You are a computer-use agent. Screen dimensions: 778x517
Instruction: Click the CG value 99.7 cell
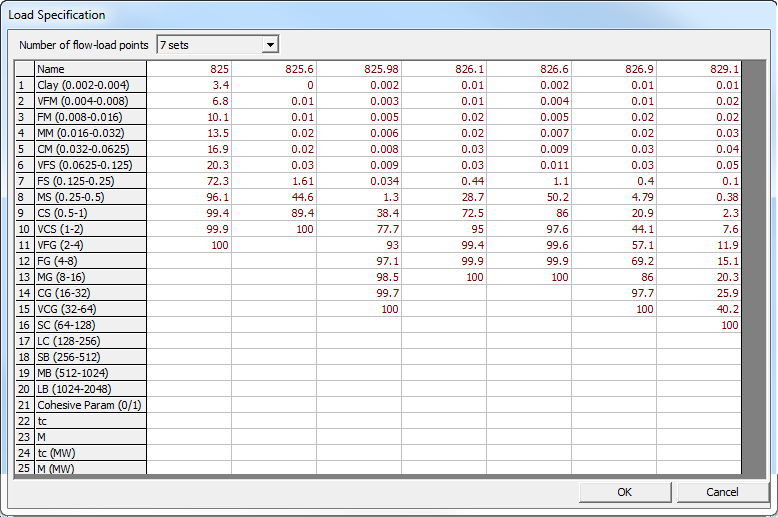click(359, 293)
